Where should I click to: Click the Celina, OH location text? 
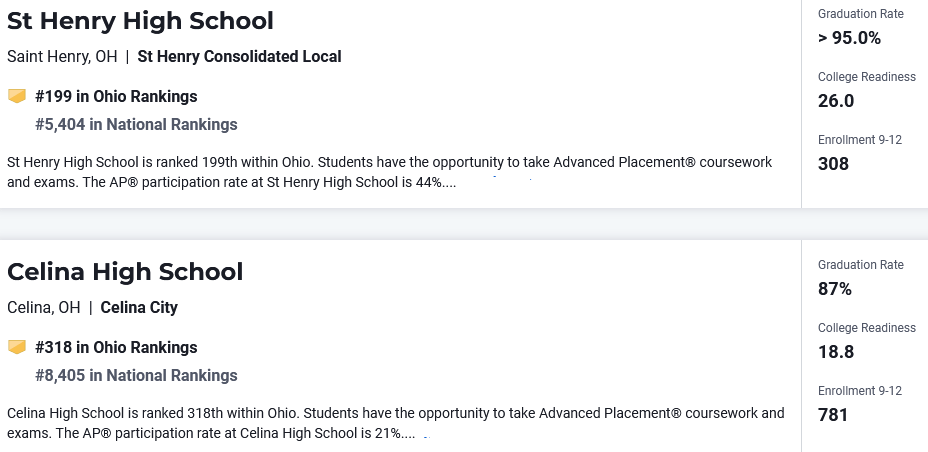pos(43,308)
